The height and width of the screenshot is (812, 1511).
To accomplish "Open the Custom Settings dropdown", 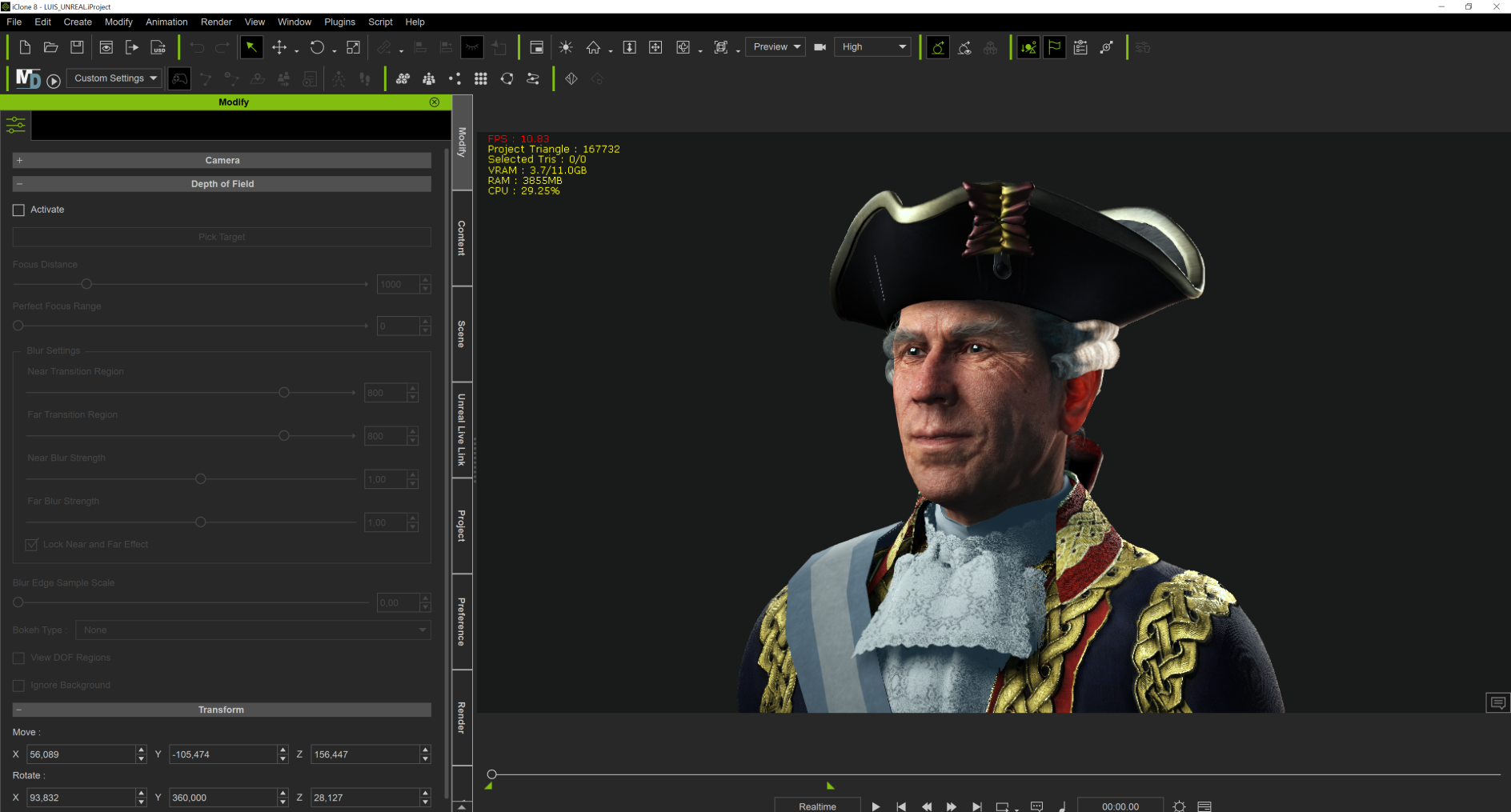I will point(114,78).
